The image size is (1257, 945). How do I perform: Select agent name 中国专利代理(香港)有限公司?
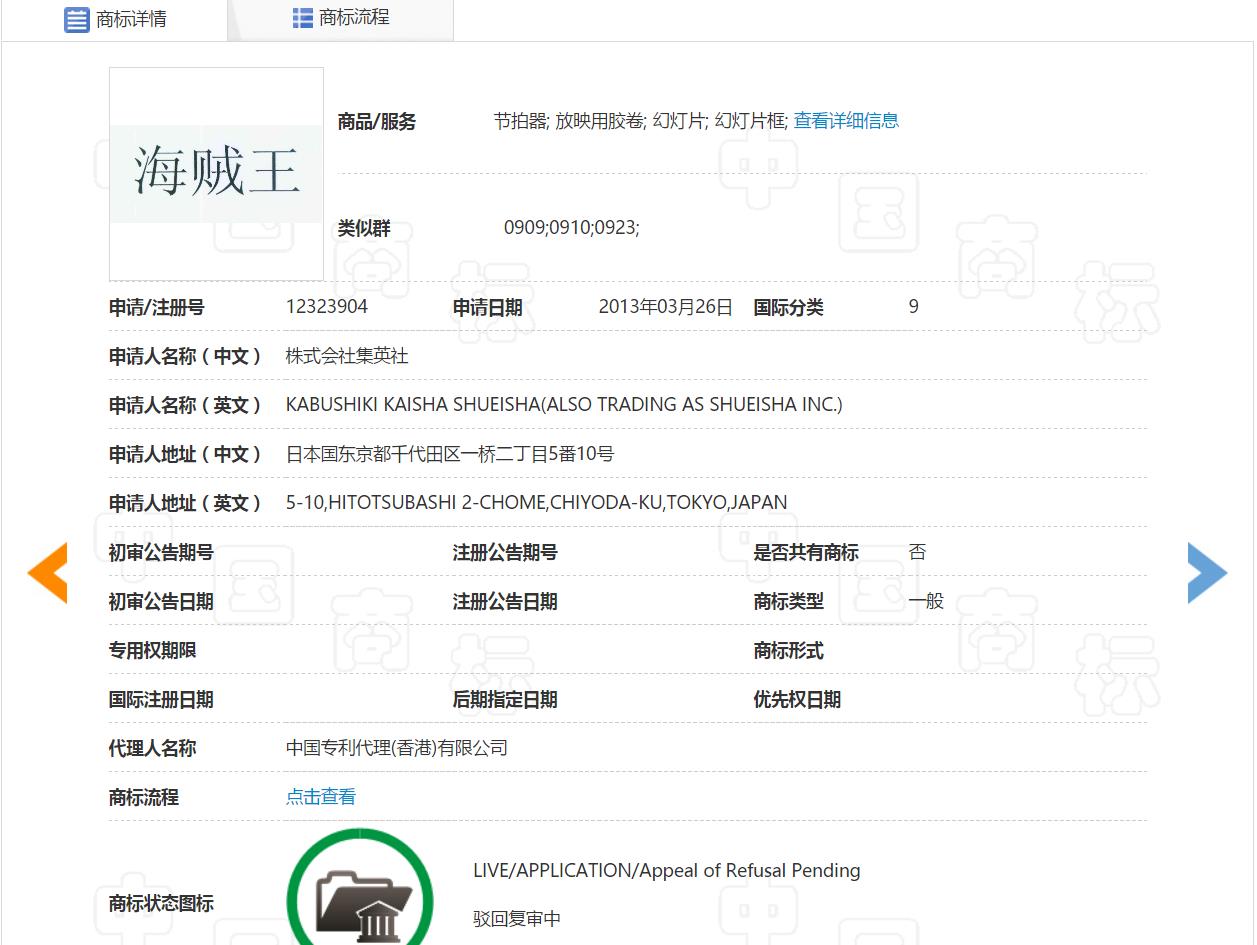click(397, 748)
